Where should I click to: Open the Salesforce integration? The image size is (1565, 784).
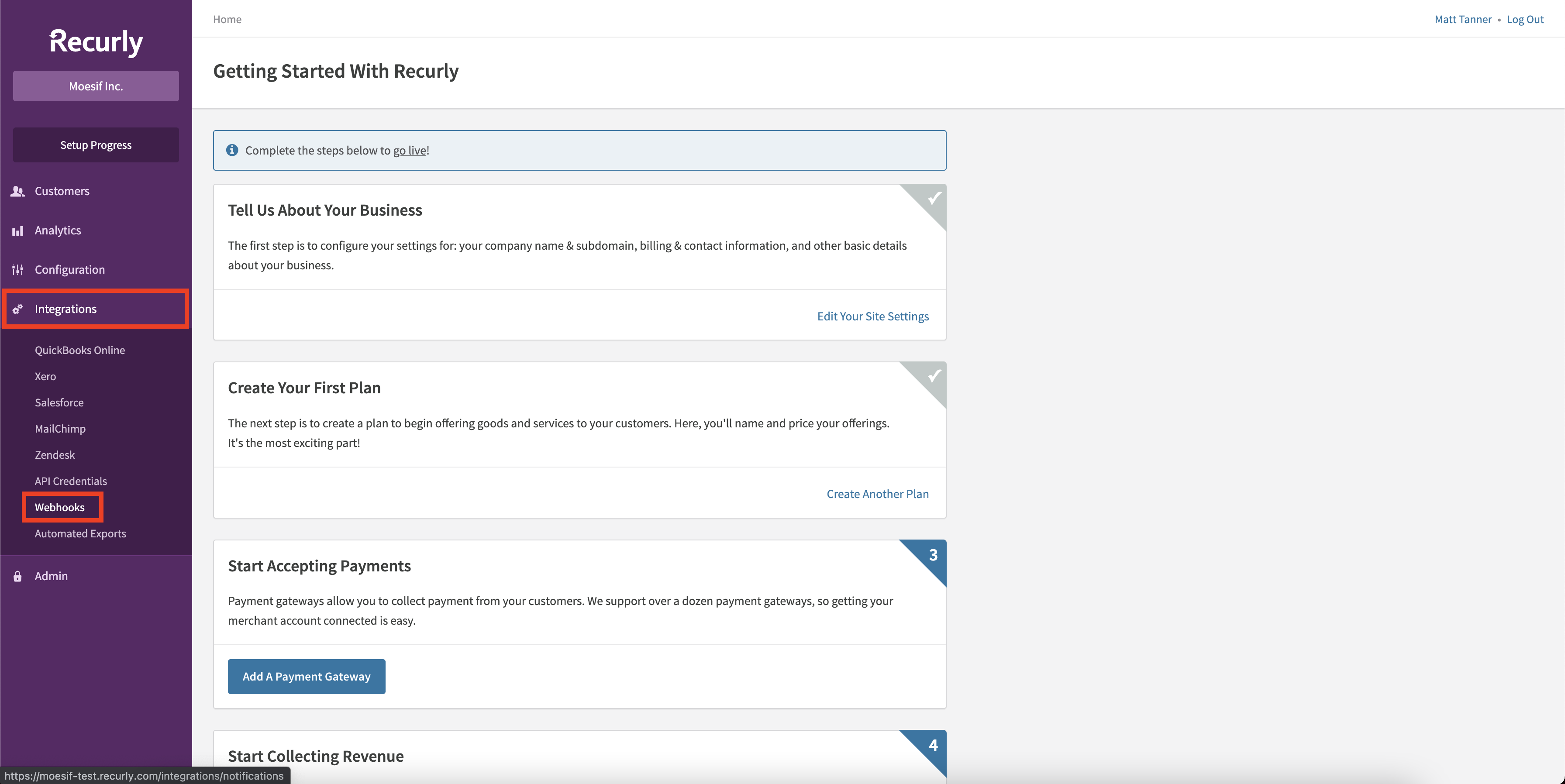pyautogui.click(x=59, y=402)
